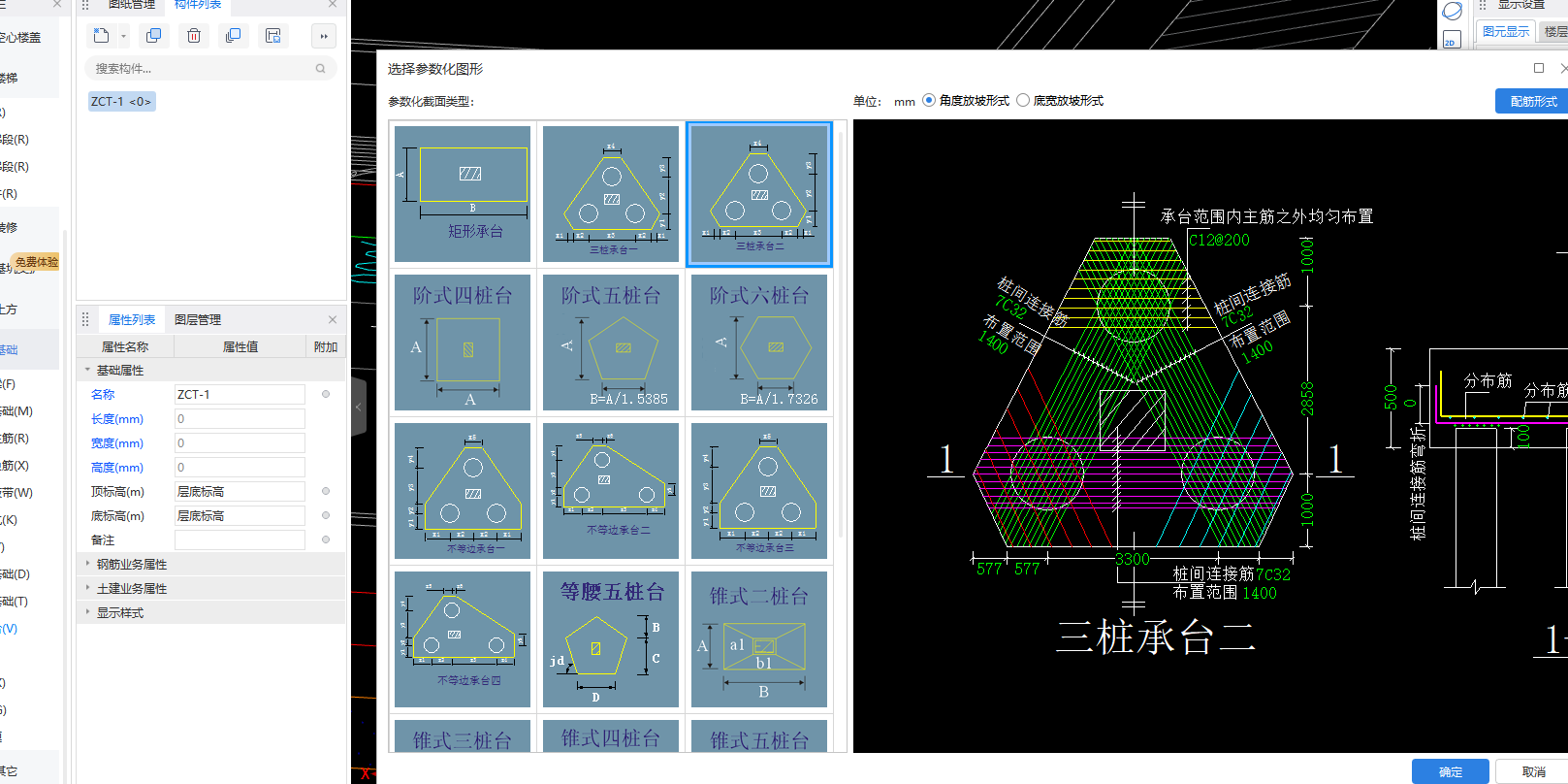Viewport: 1568px width, 784px height.
Task: Click the double-arrow more tools button
Action: click(x=324, y=36)
